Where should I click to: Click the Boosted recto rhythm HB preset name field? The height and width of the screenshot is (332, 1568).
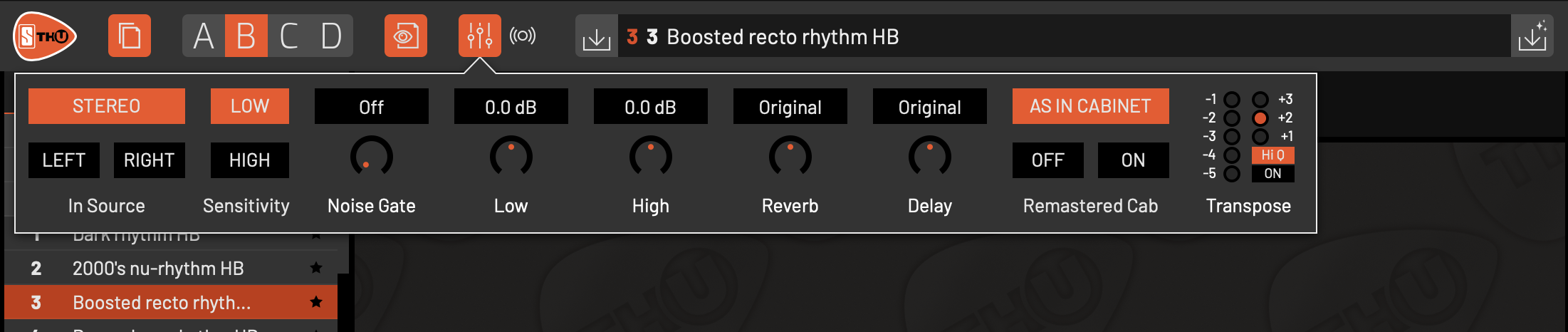[782, 37]
